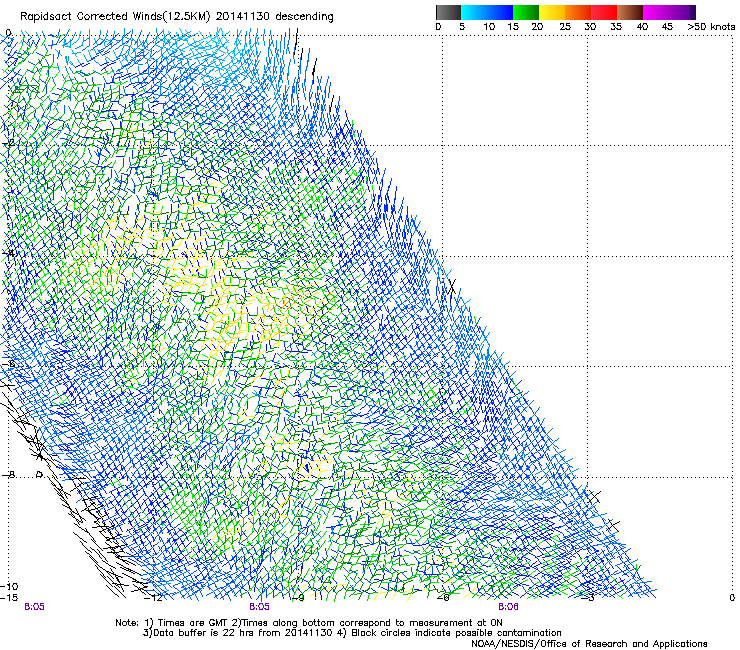The height and width of the screenshot is (650, 740).
Task: Click the '8:05' time label below the -15 longitude
Action: coord(34,607)
